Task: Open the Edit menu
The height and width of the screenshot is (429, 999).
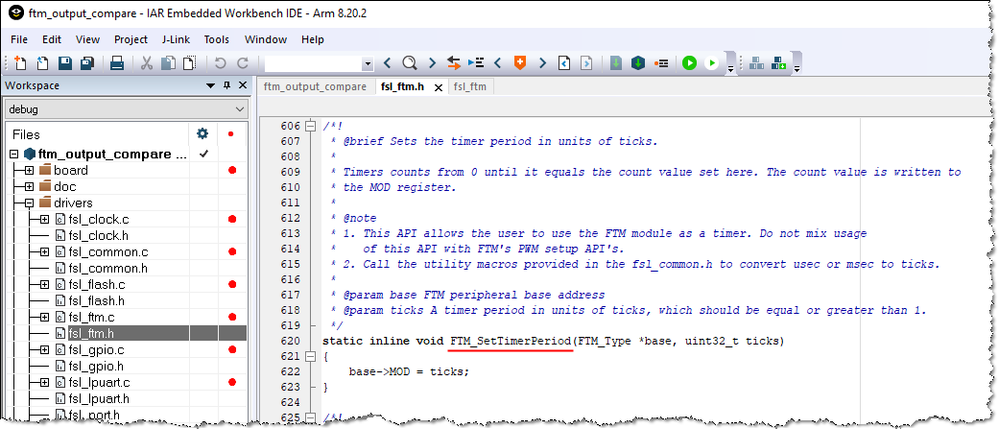Action: pos(52,40)
